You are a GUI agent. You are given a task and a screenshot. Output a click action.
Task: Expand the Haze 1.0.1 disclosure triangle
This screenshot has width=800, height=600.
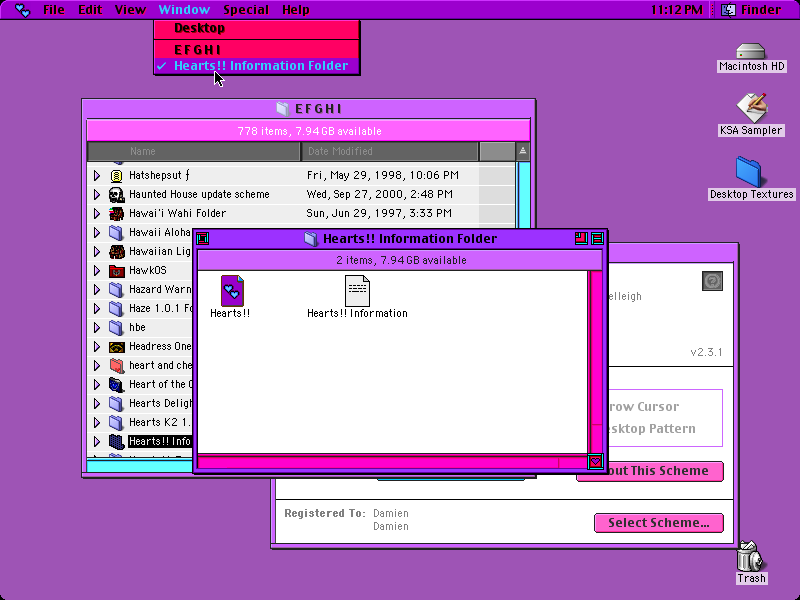click(x=97, y=309)
